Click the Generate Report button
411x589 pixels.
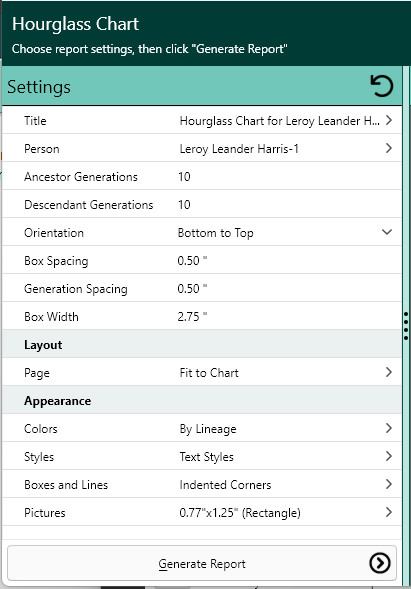(x=202, y=563)
